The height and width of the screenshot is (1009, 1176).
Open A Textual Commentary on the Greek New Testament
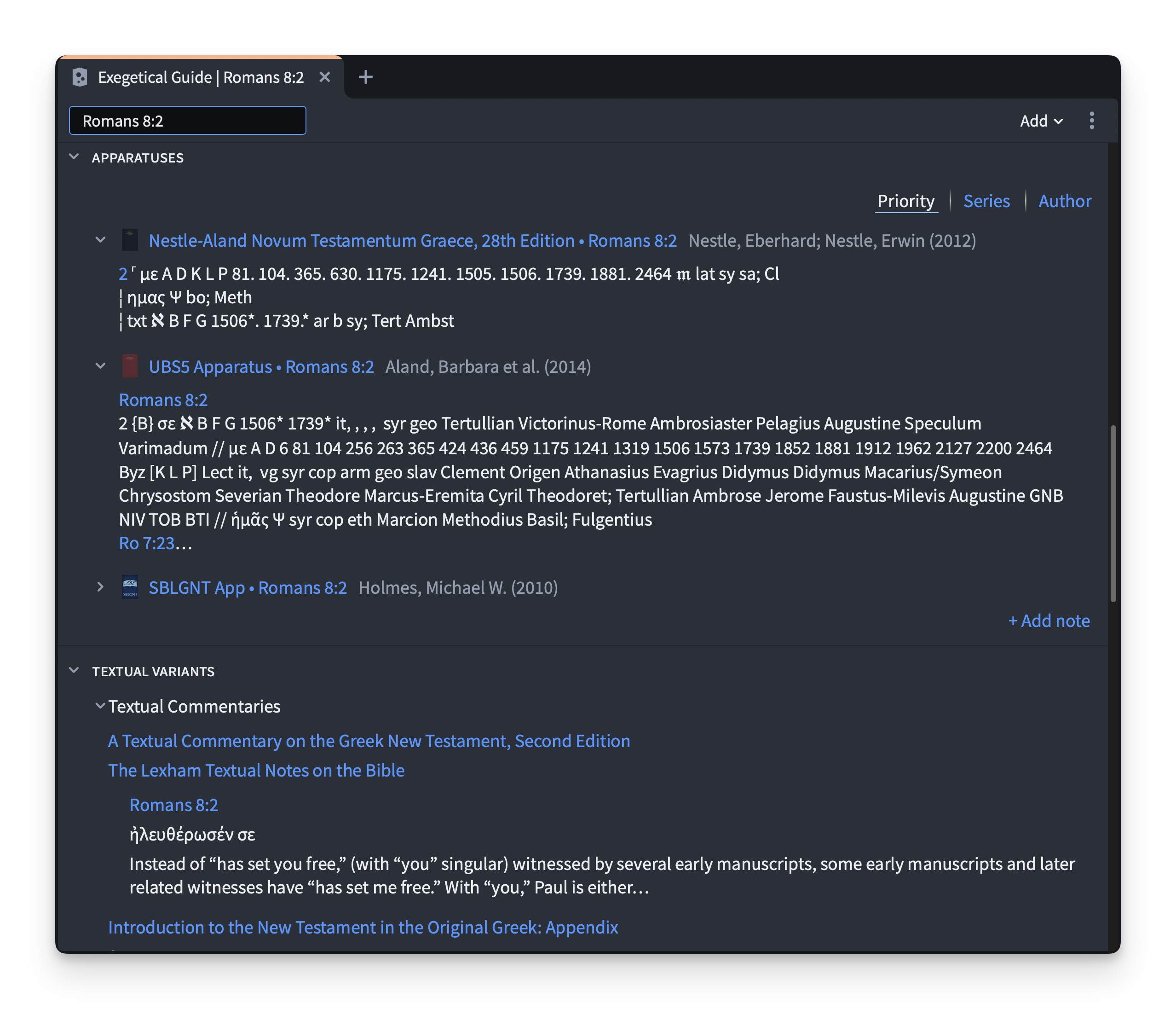coord(369,741)
